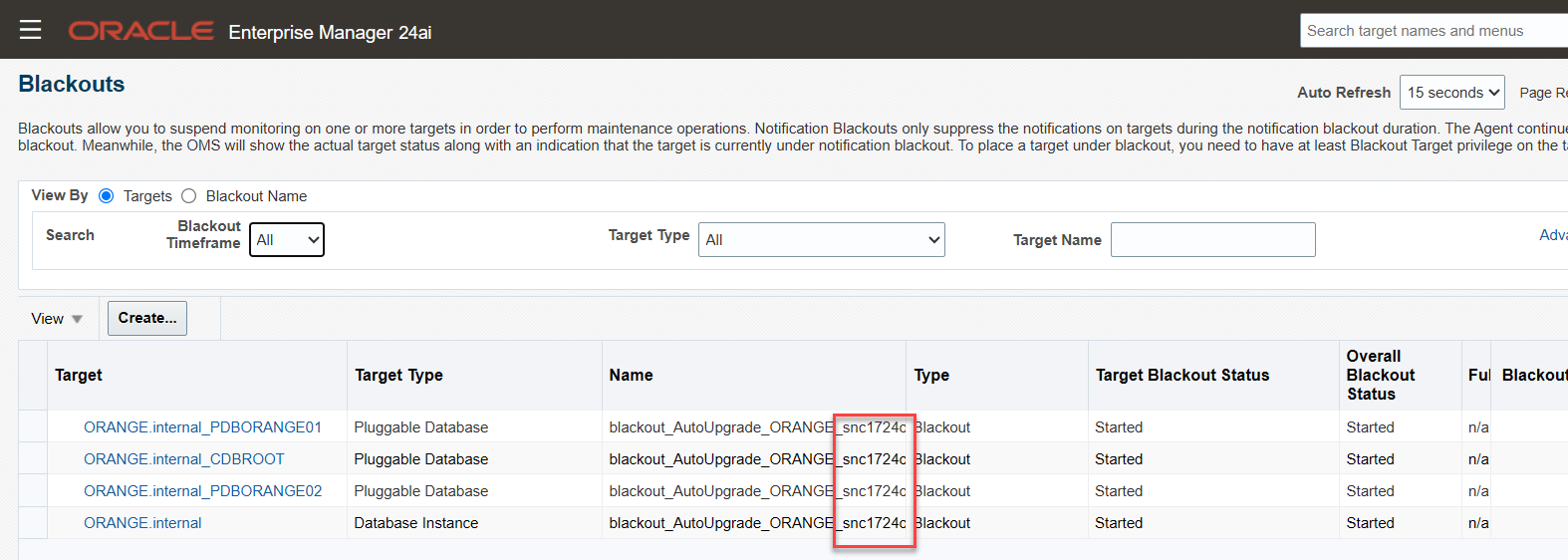Select the row selector for ORANGE.internal instance
The image size is (1568, 560).
(33, 522)
